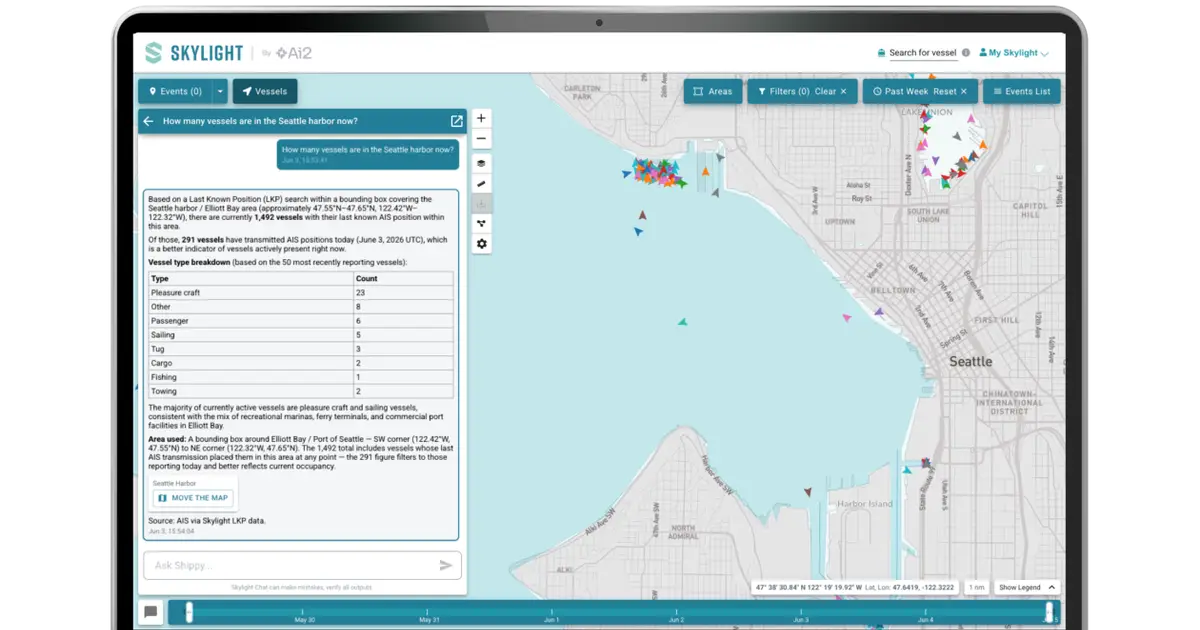Viewport: 1200px width, 630px height.
Task: Click the Pleasure craft table row
Action: pyautogui.click(x=301, y=293)
